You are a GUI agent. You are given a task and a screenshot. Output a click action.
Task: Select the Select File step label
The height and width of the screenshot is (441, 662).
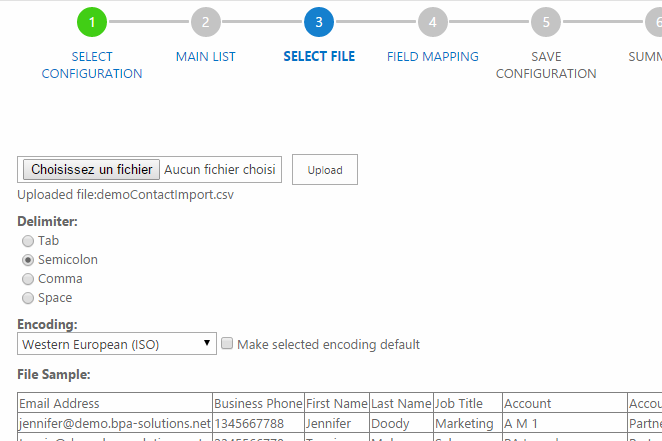(x=319, y=57)
